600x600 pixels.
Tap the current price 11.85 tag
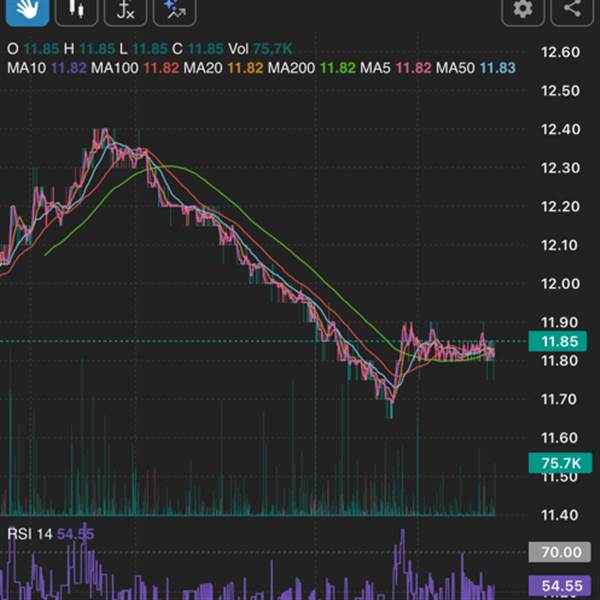(x=558, y=341)
